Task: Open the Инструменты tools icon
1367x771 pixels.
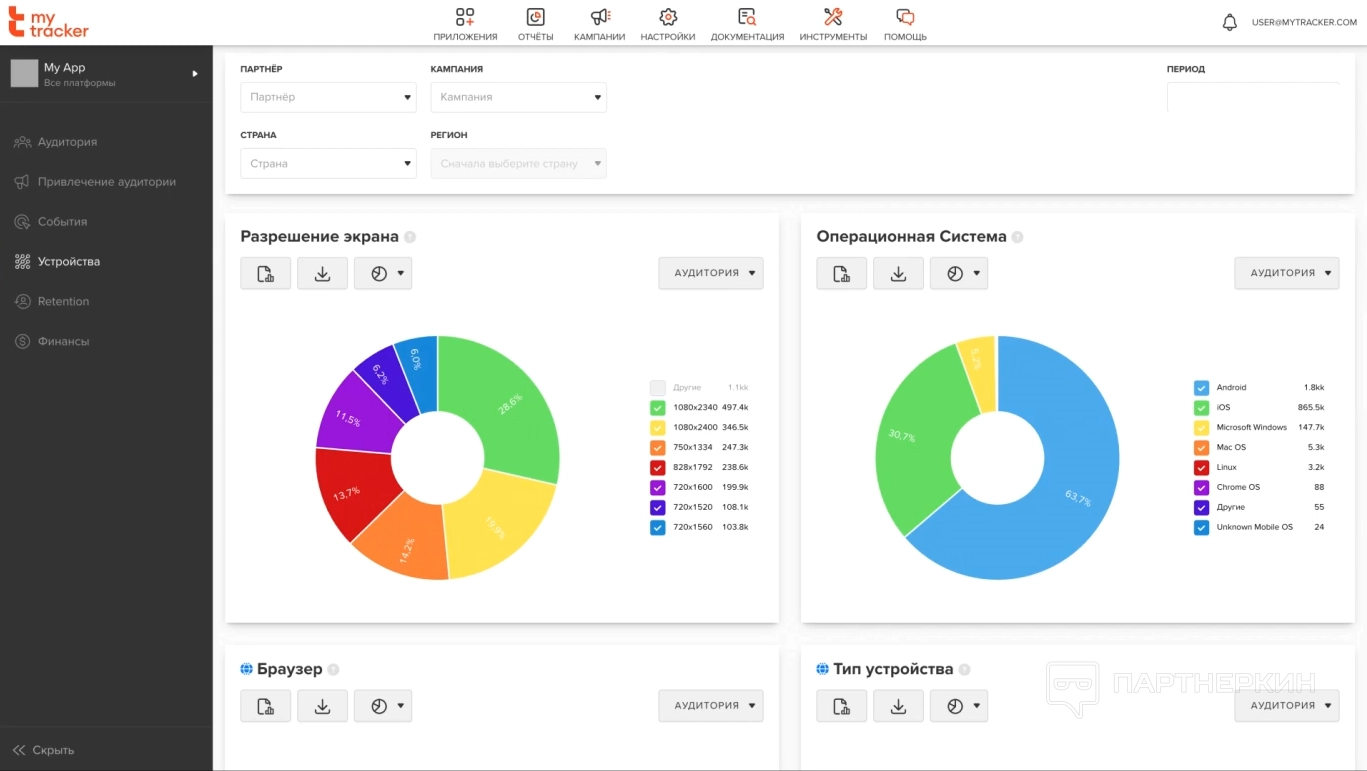Action: pos(833,17)
